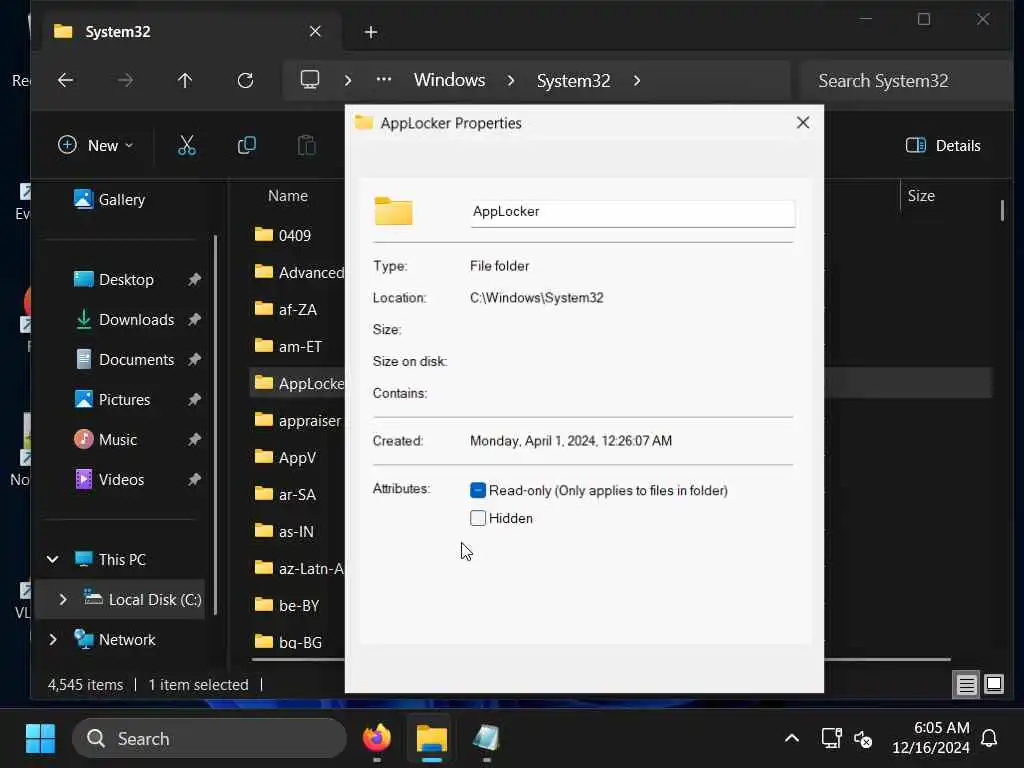Select the AppV folder

point(285,457)
